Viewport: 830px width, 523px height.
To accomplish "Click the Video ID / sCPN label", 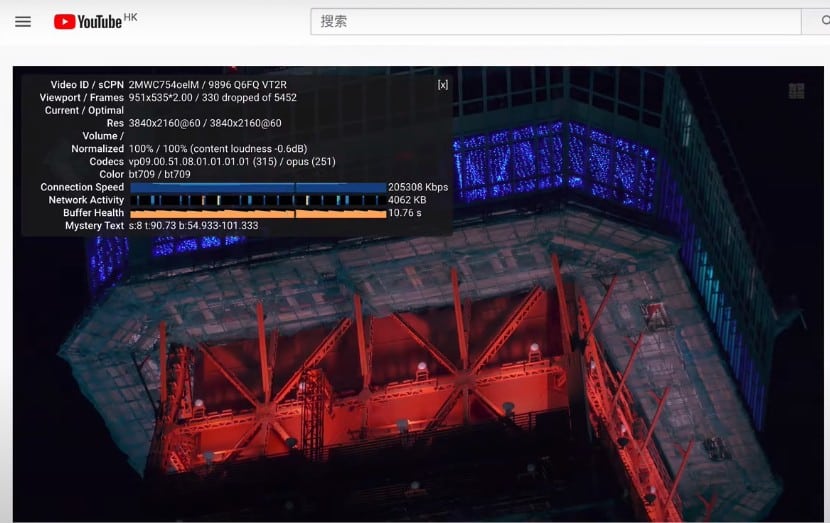I will click(x=87, y=85).
